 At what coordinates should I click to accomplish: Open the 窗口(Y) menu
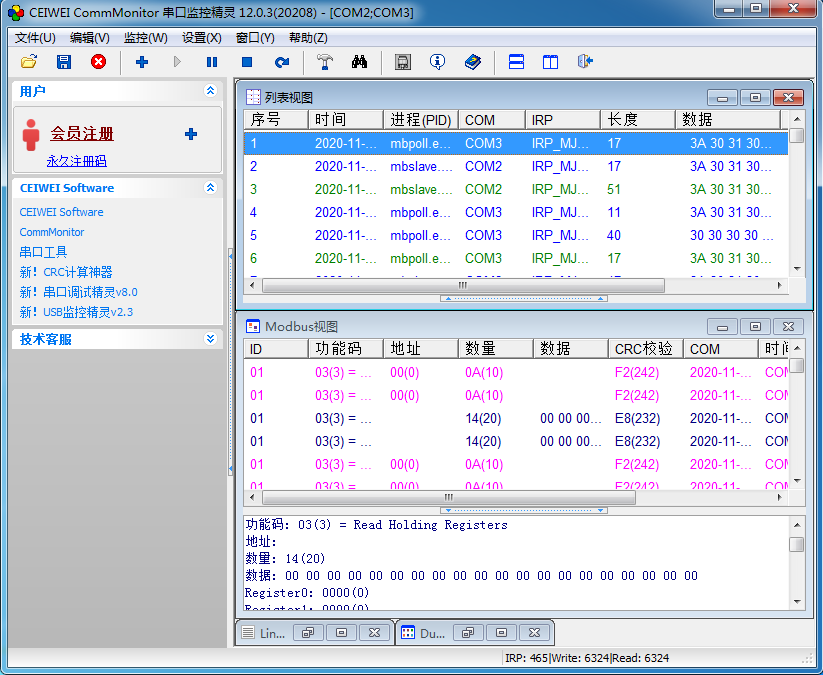pos(255,38)
